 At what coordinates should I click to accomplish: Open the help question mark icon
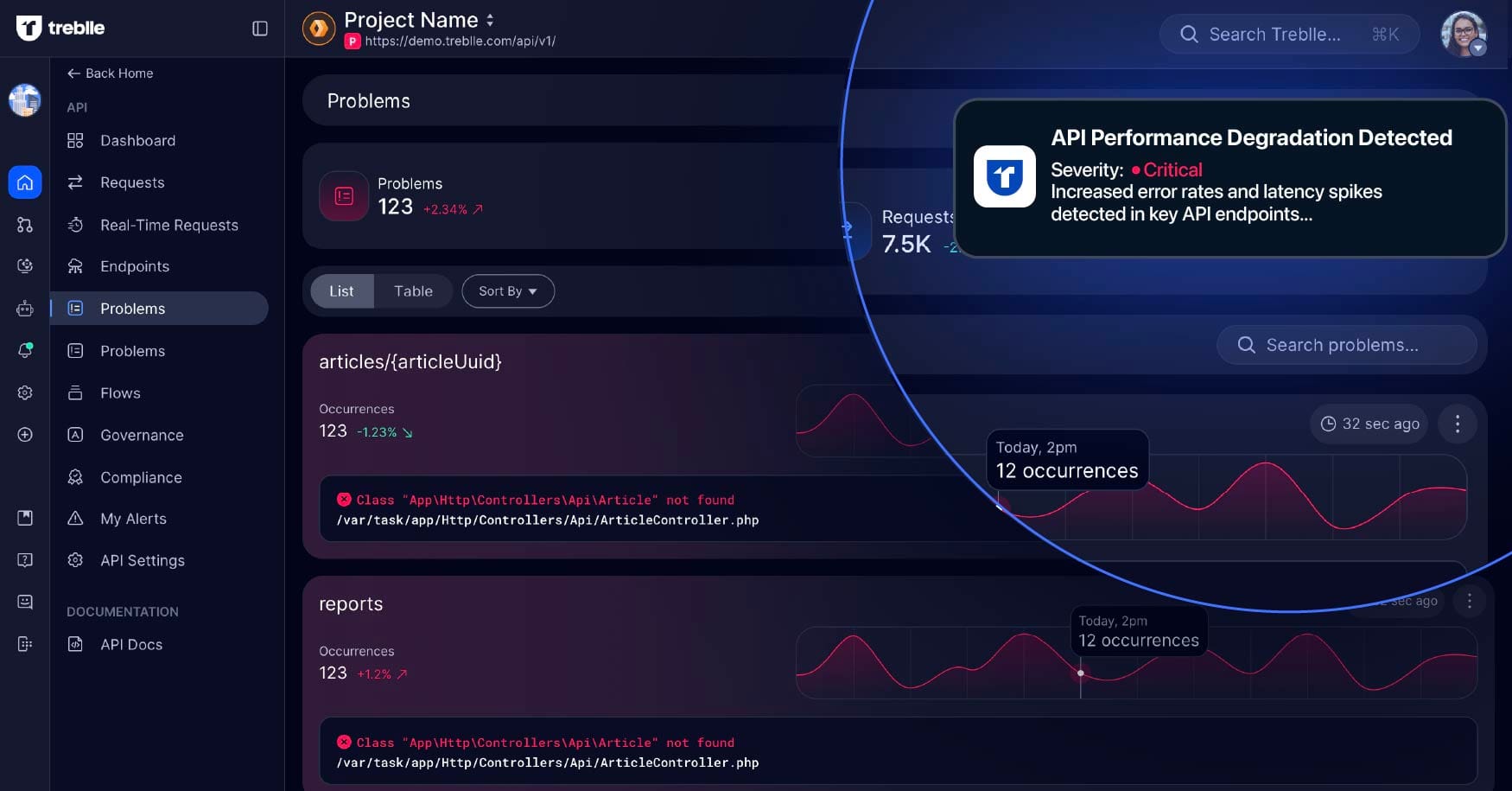tap(25, 560)
